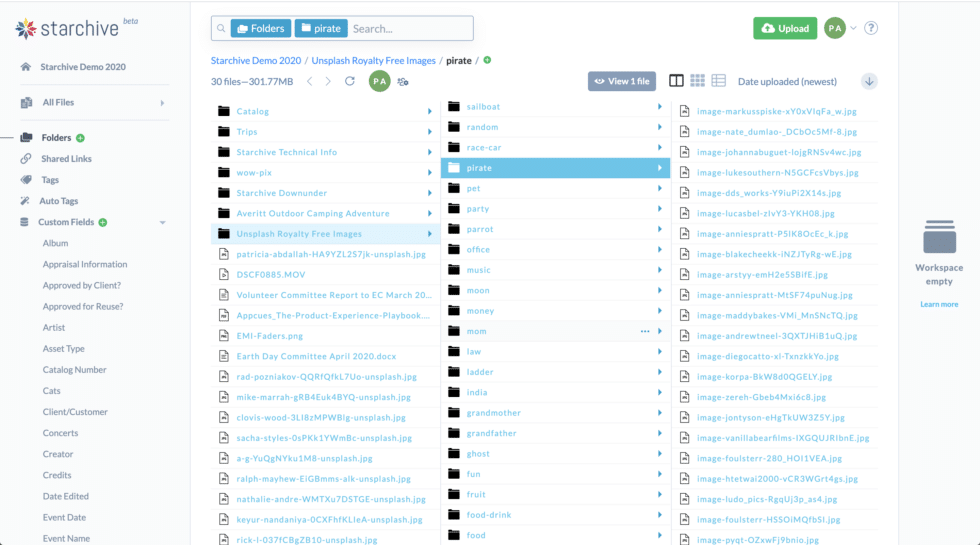Click the PA owner avatar by file count
980x545 pixels.
(379, 81)
